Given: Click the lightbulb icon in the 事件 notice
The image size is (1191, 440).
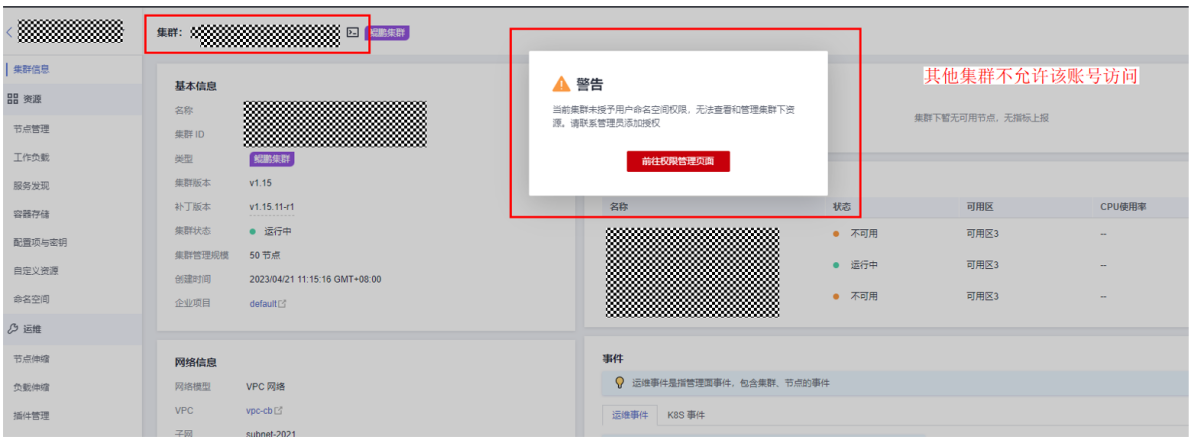Looking at the screenshot, I should [619, 382].
